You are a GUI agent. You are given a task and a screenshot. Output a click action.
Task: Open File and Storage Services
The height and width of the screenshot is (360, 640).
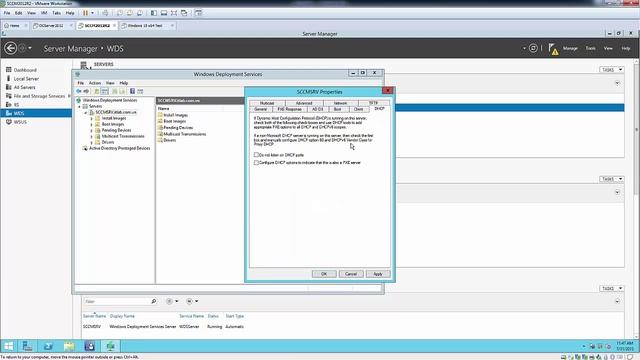39,96
